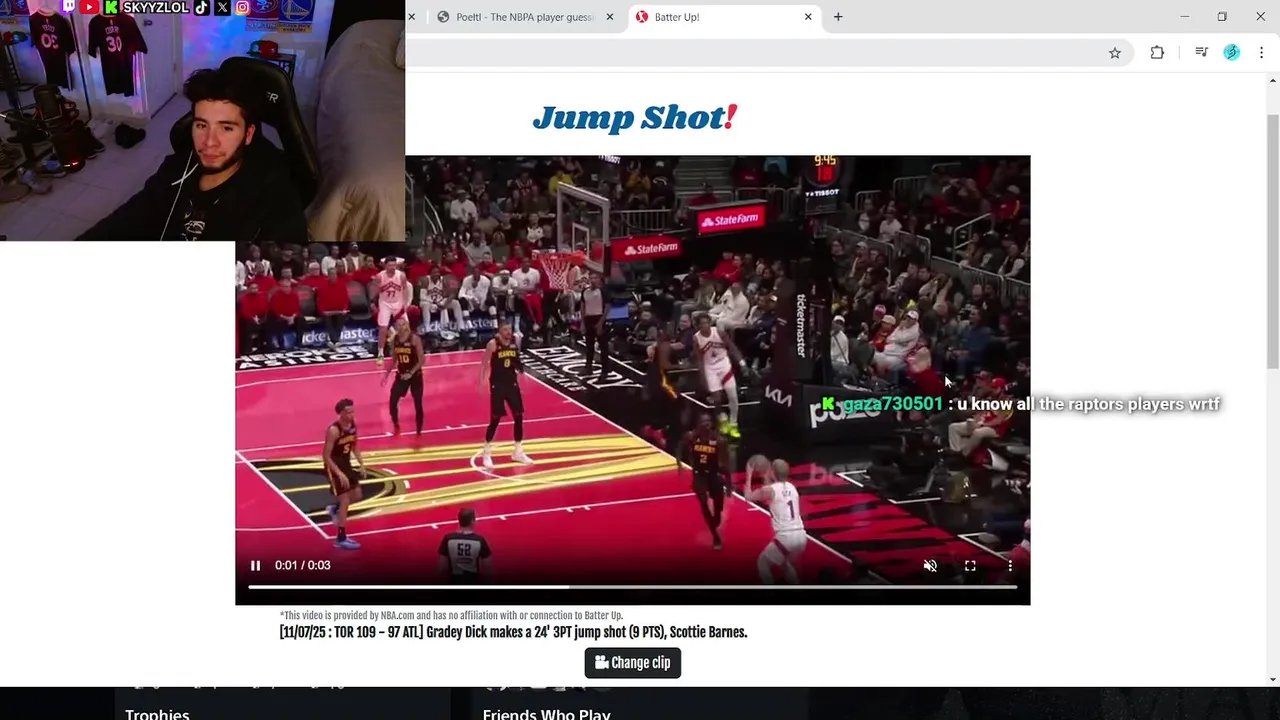Image resolution: width=1280 pixels, height=720 pixels.
Task: Click the Change clip button
Action: pos(633,663)
